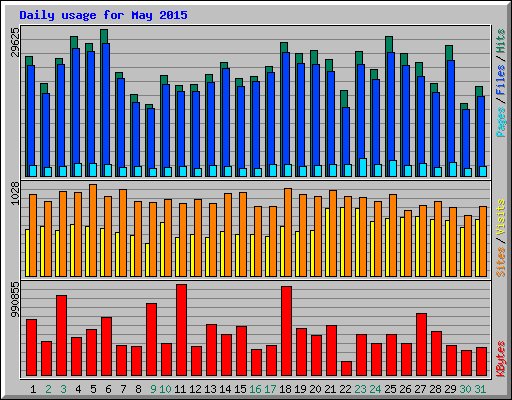Click the green day label 31
The image size is (512, 400).
[480, 389]
